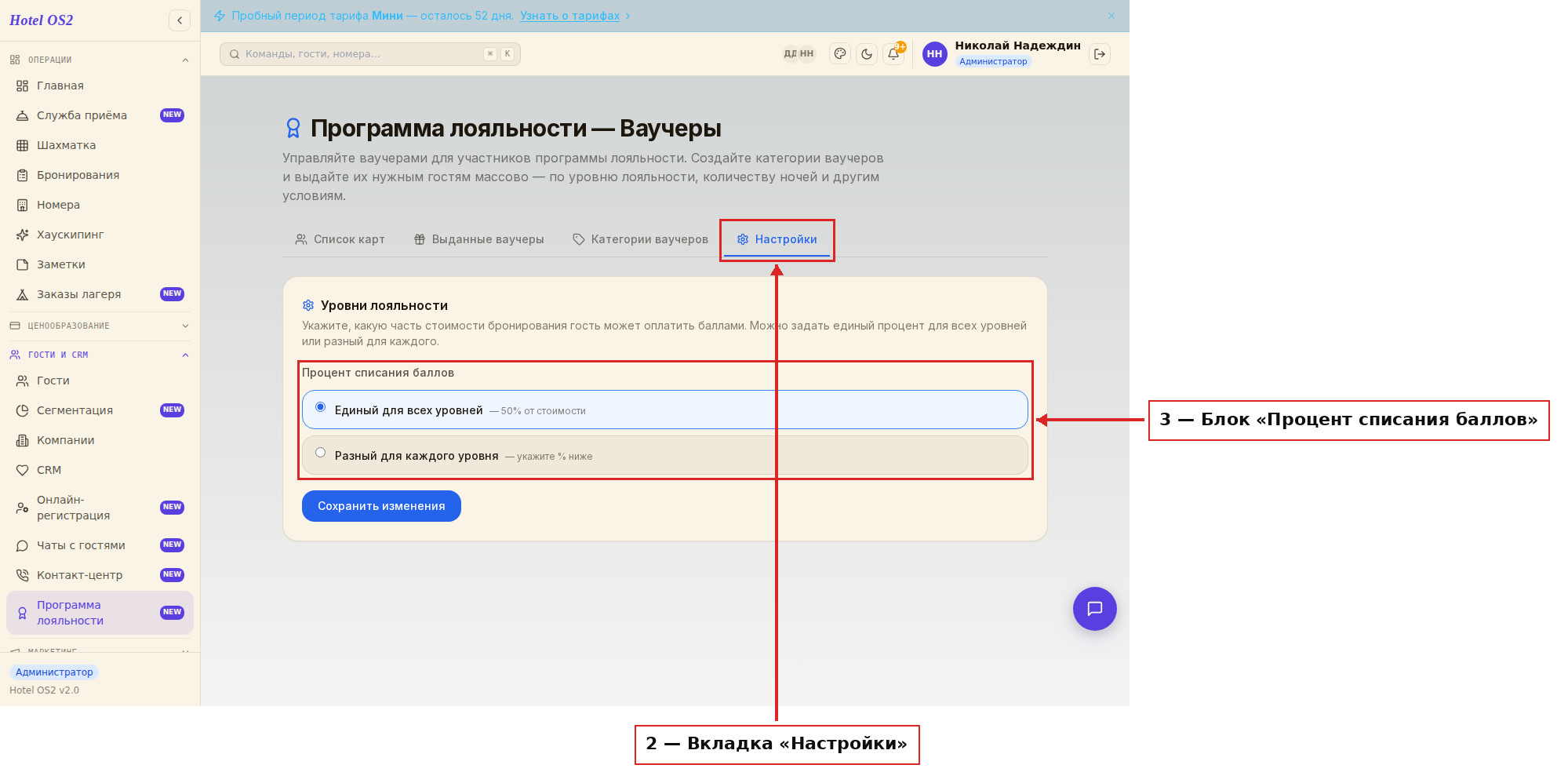Switch to Список карт tab
Viewport: 1568px width, 783px height.
click(x=340, y=239)
